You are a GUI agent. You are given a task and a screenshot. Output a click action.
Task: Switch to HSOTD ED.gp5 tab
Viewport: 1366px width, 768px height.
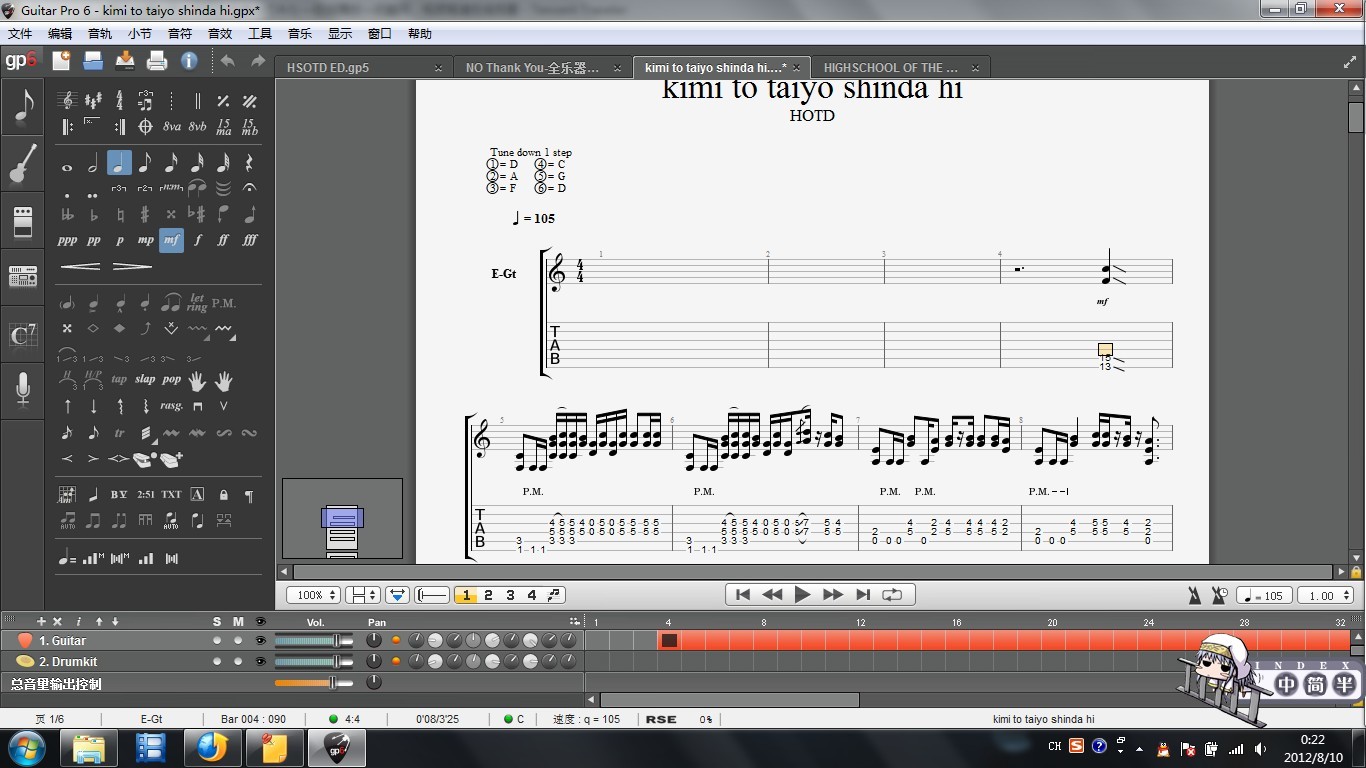[363, 68]
